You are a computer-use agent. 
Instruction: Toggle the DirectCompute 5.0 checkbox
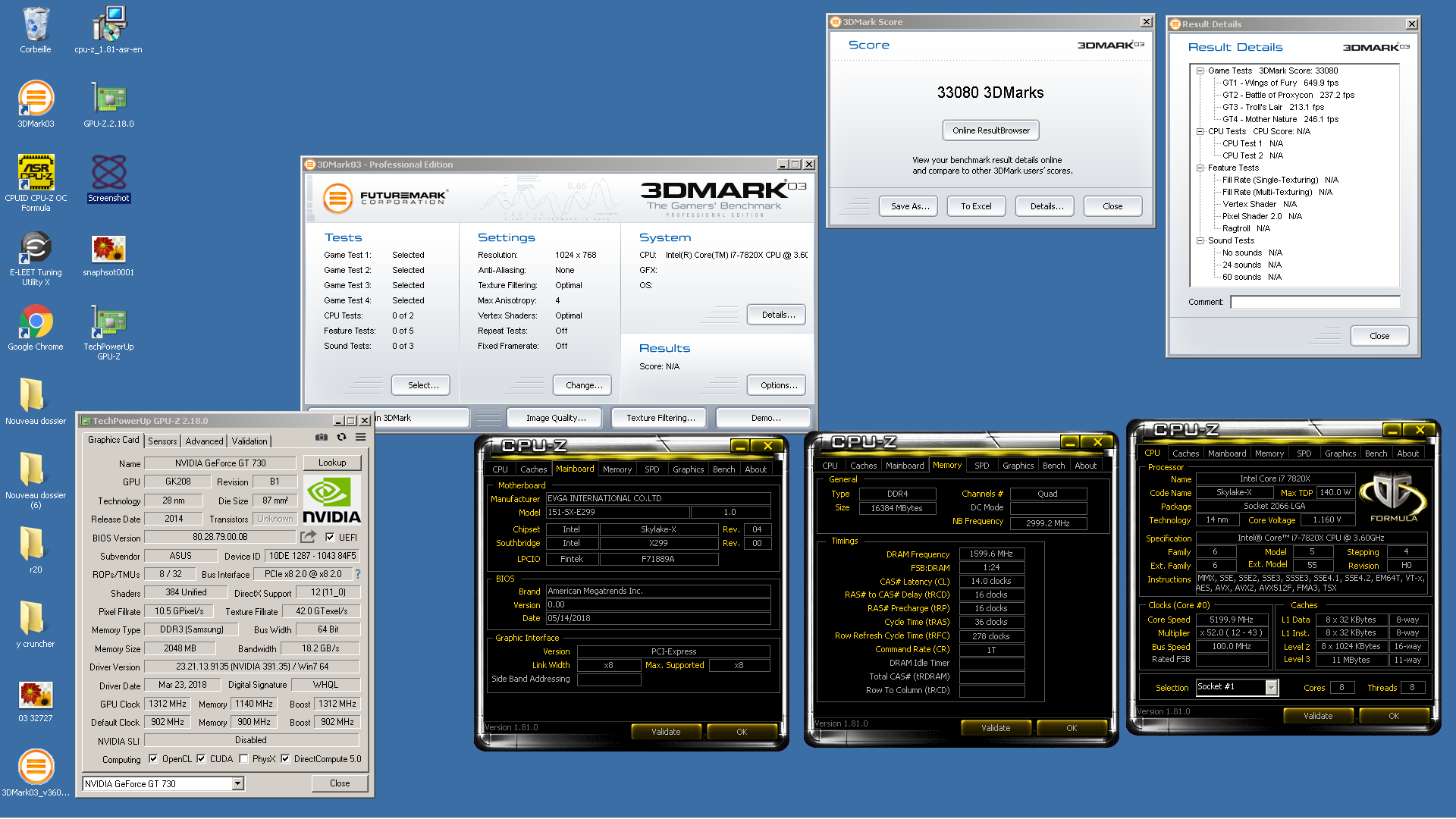[285, 758]
